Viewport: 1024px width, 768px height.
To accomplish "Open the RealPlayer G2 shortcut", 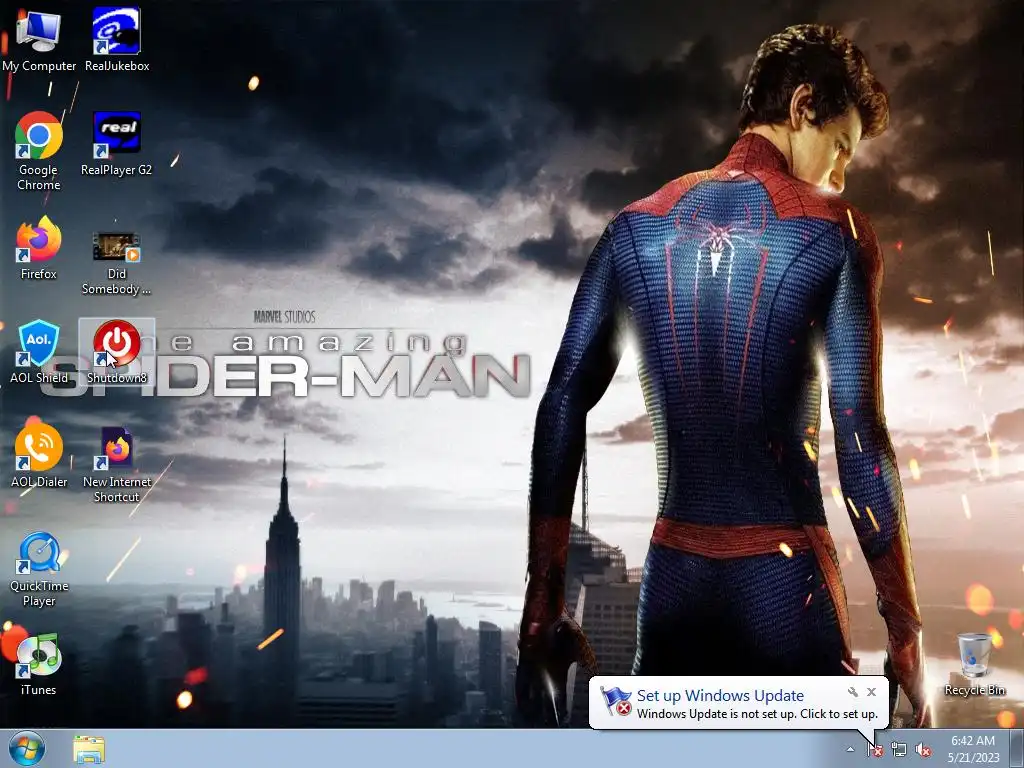I will [116, 144].
